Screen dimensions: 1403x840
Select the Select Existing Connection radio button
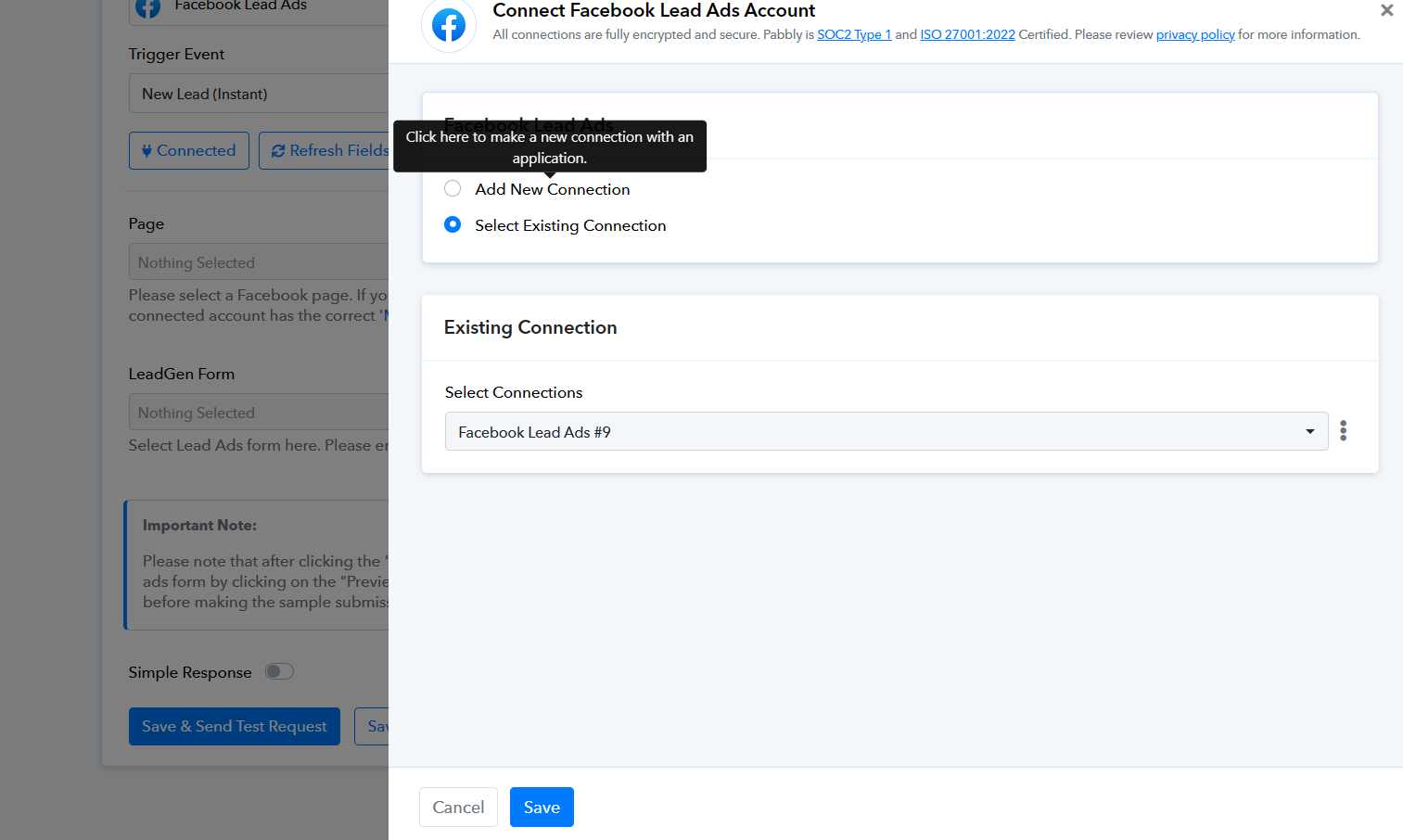point(453,224)
